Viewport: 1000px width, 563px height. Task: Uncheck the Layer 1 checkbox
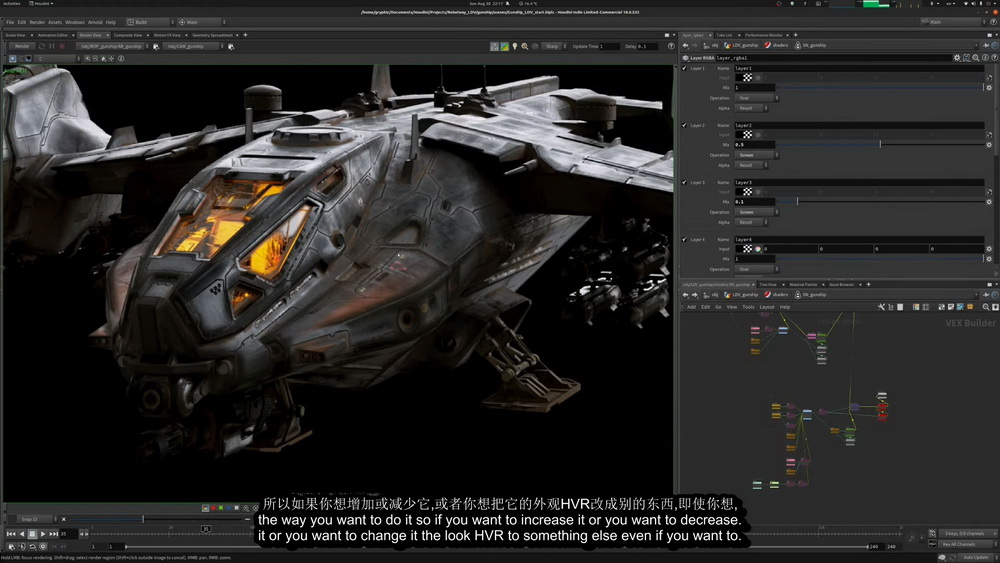tap(685, 68)
